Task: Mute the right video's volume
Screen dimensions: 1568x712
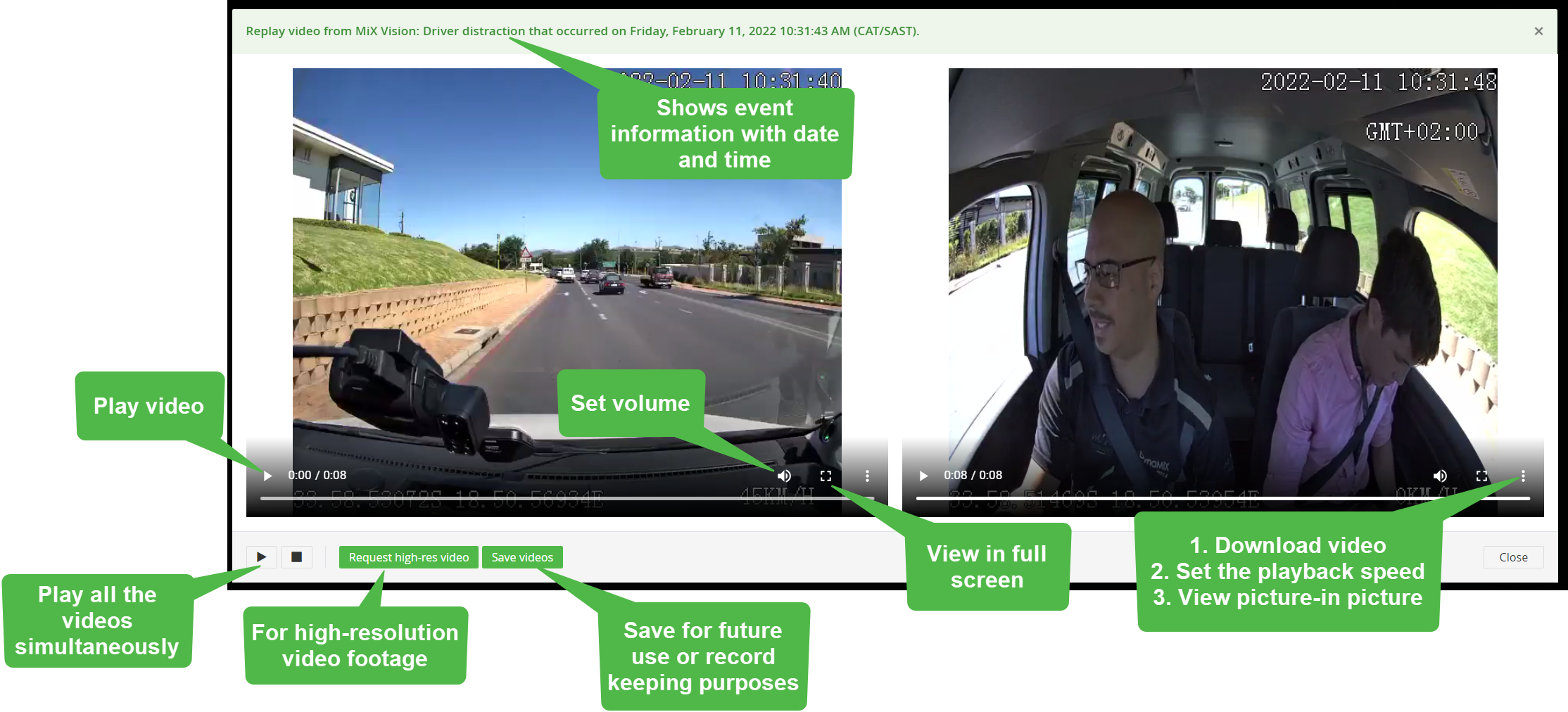Action: (x=1440, y=476)
